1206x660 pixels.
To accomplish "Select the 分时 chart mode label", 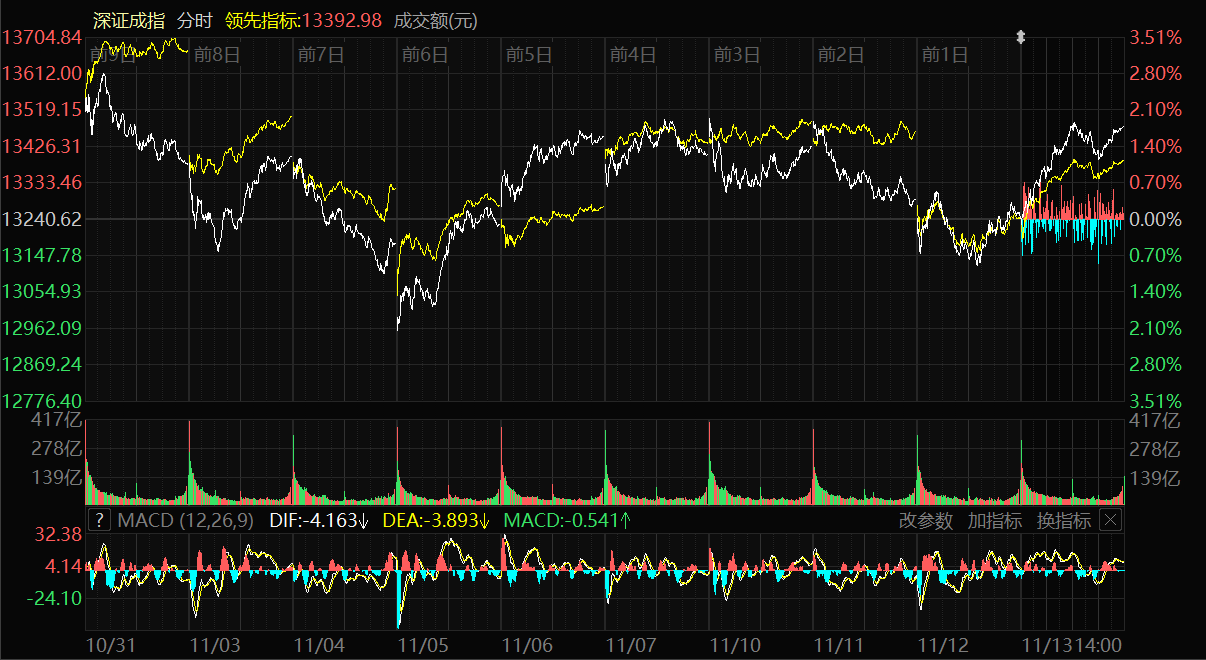I will (x=194, y=20).
